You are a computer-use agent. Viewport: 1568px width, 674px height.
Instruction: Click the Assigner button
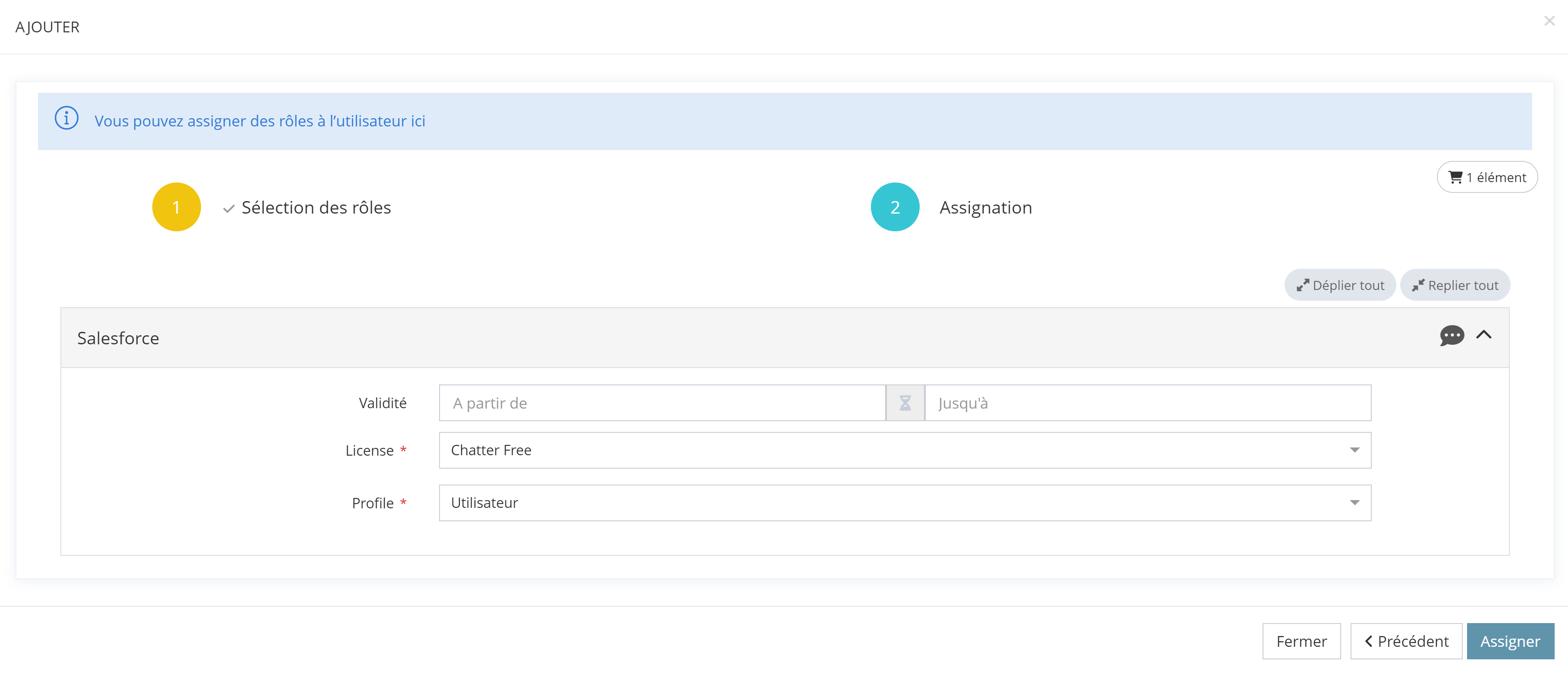1511,641
